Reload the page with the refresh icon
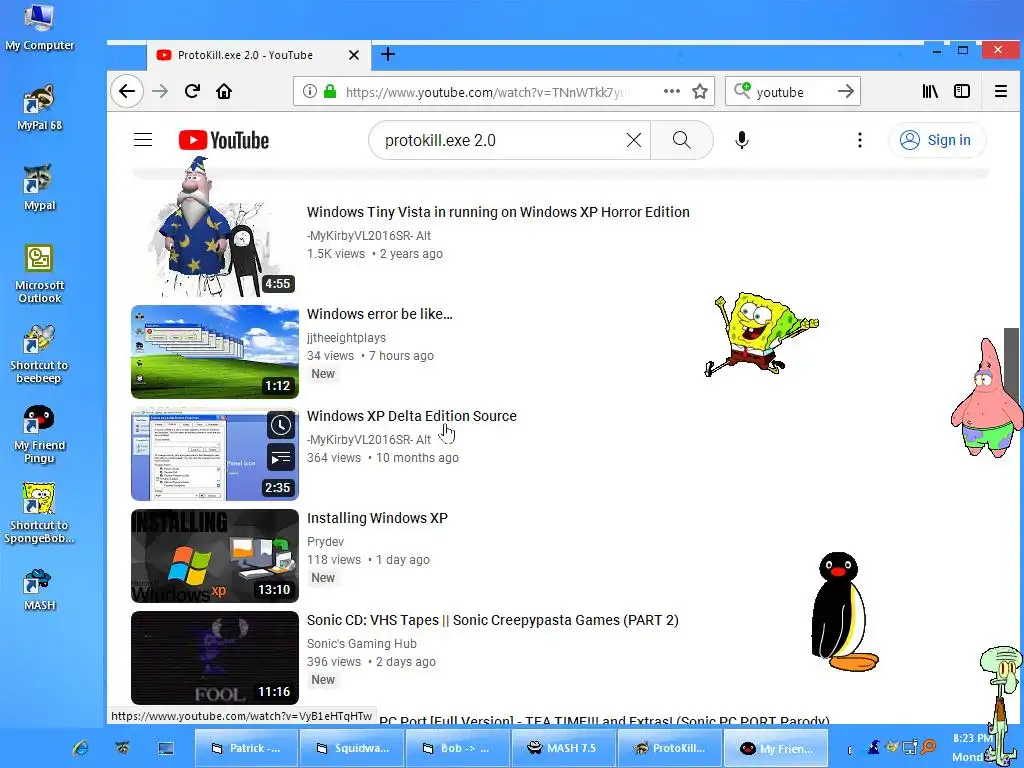The image size is (1024, 768). coord(192,91)
